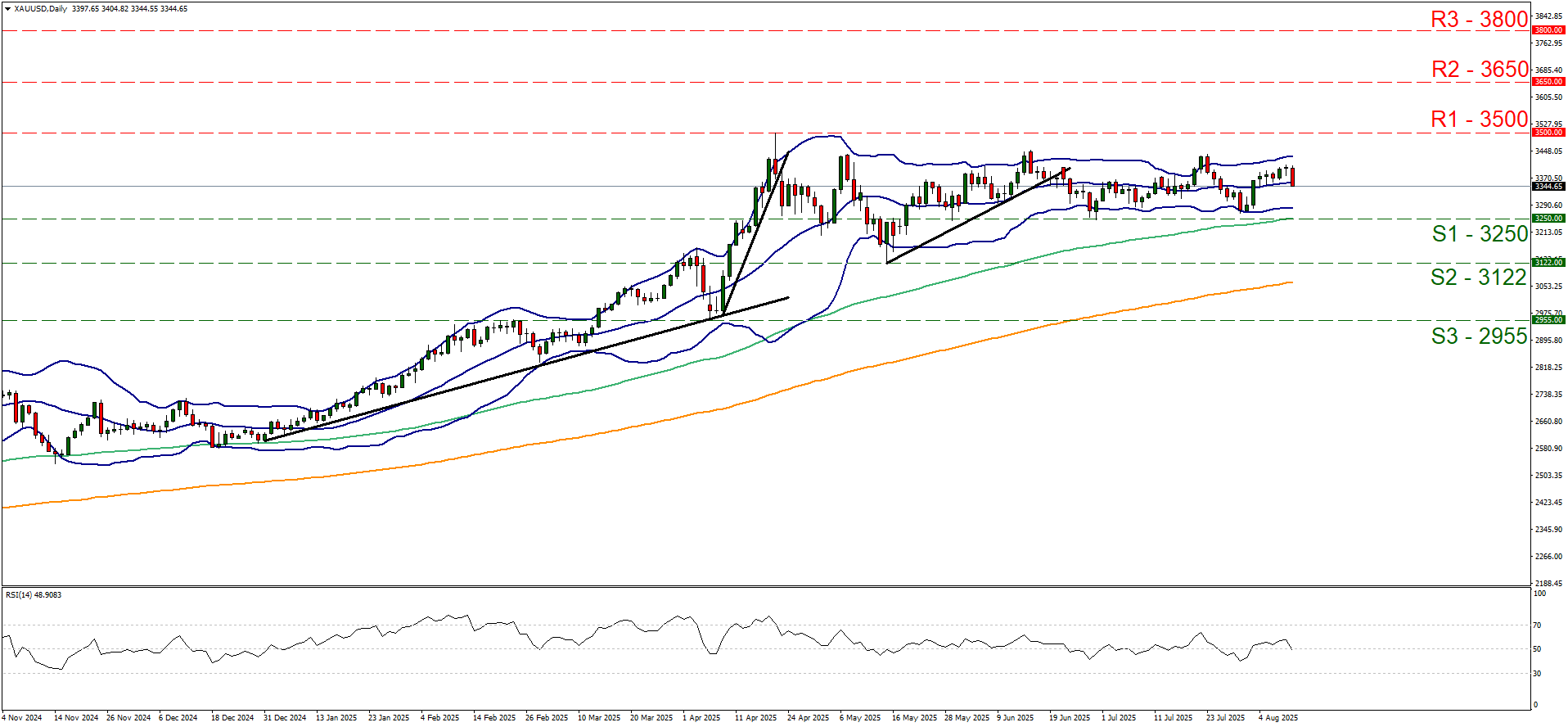Click the 4 Feb 2025 date label

tap(440, 718)
